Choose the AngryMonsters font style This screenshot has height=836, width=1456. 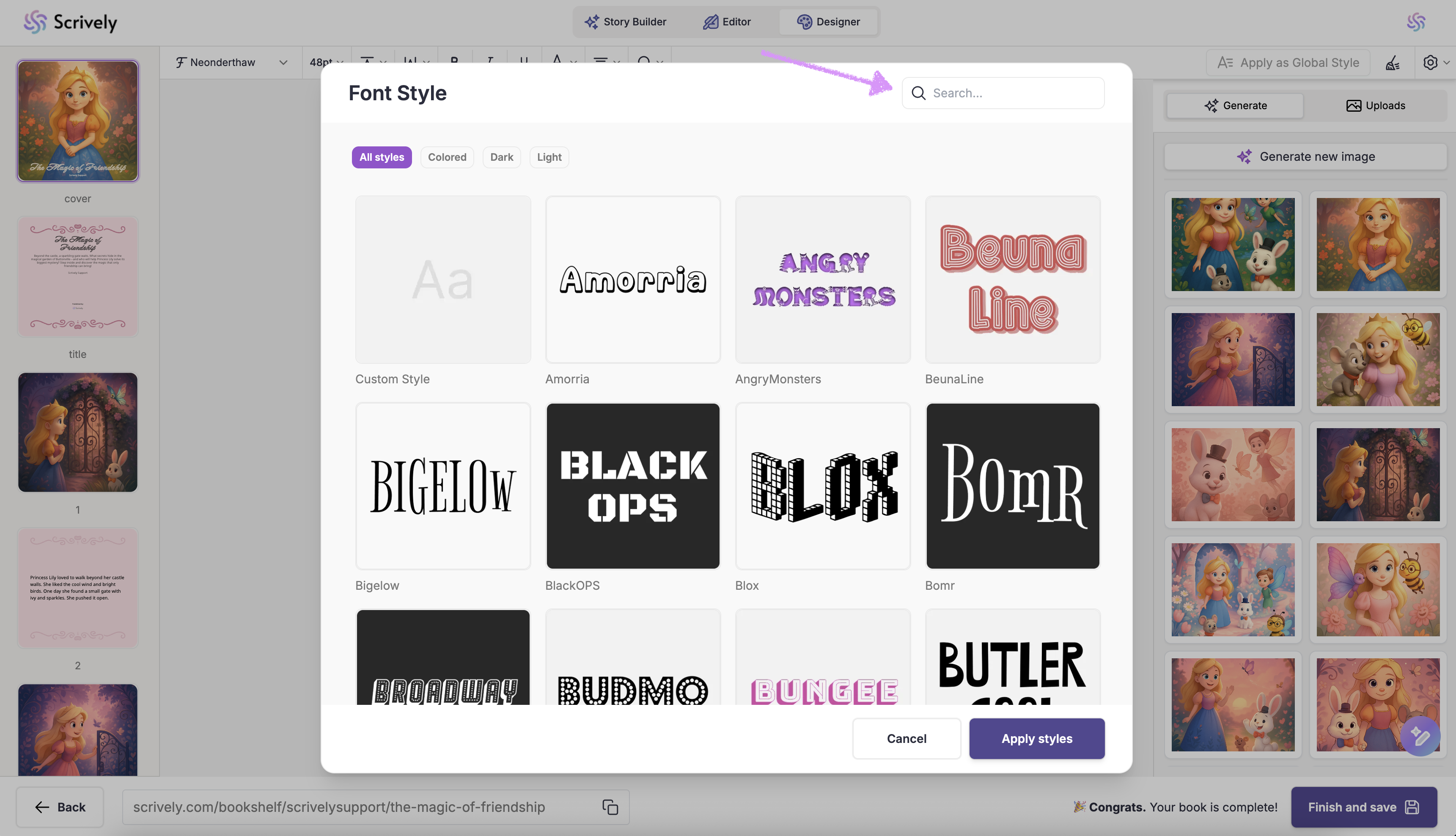tap(822, 280)
